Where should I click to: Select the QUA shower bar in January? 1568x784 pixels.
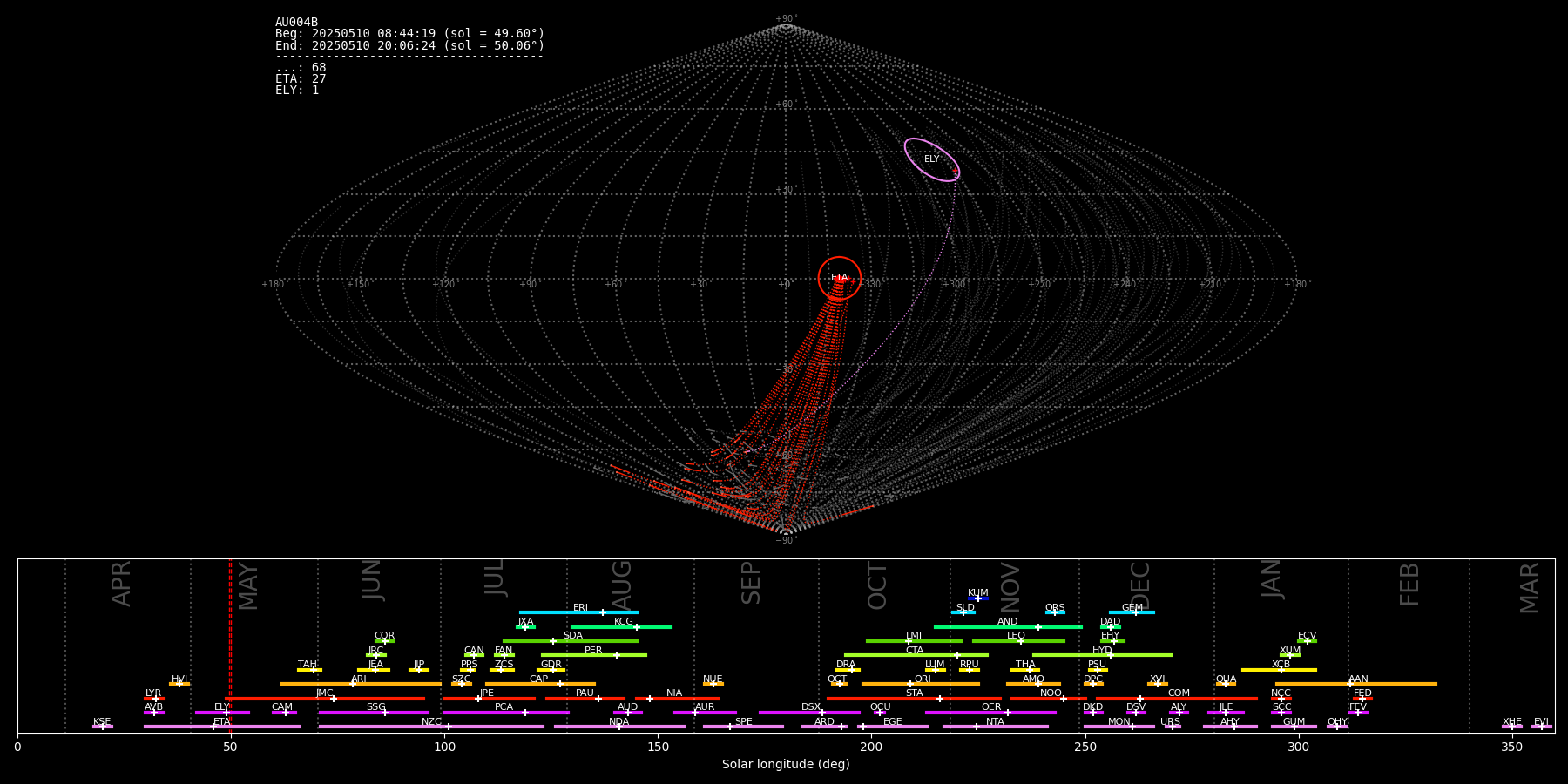click(1226, 684)
